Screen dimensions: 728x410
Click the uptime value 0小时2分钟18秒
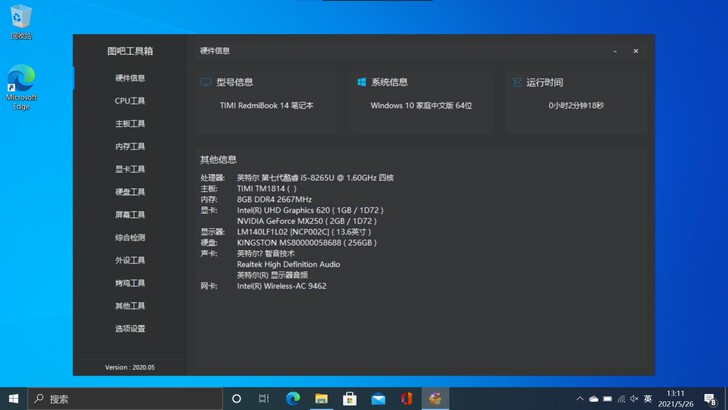576,105
